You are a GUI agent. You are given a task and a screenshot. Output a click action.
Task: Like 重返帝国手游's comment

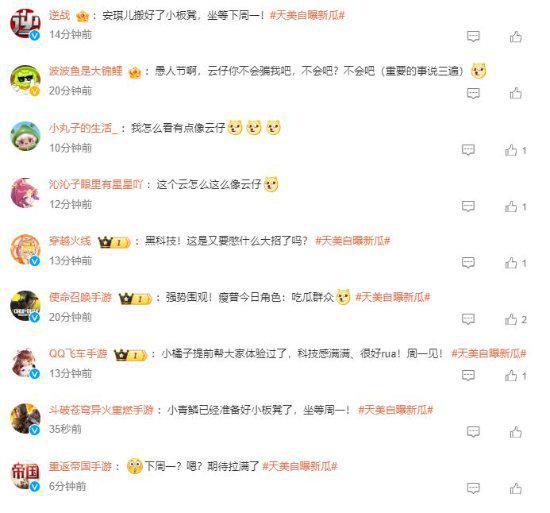516,488
